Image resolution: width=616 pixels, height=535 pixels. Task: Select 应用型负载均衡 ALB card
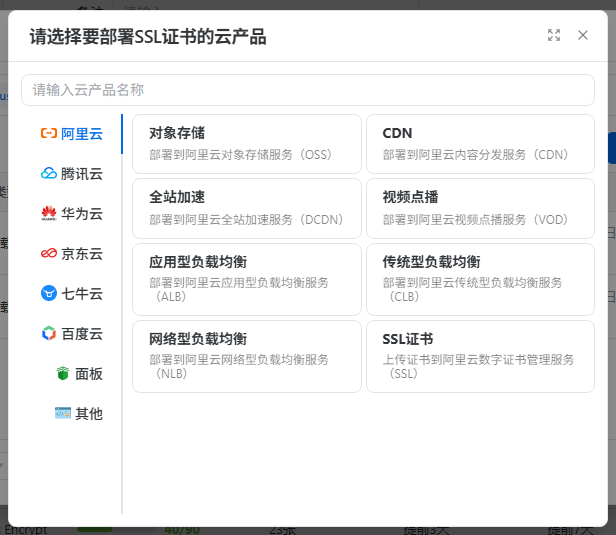(x=246, y=278)
